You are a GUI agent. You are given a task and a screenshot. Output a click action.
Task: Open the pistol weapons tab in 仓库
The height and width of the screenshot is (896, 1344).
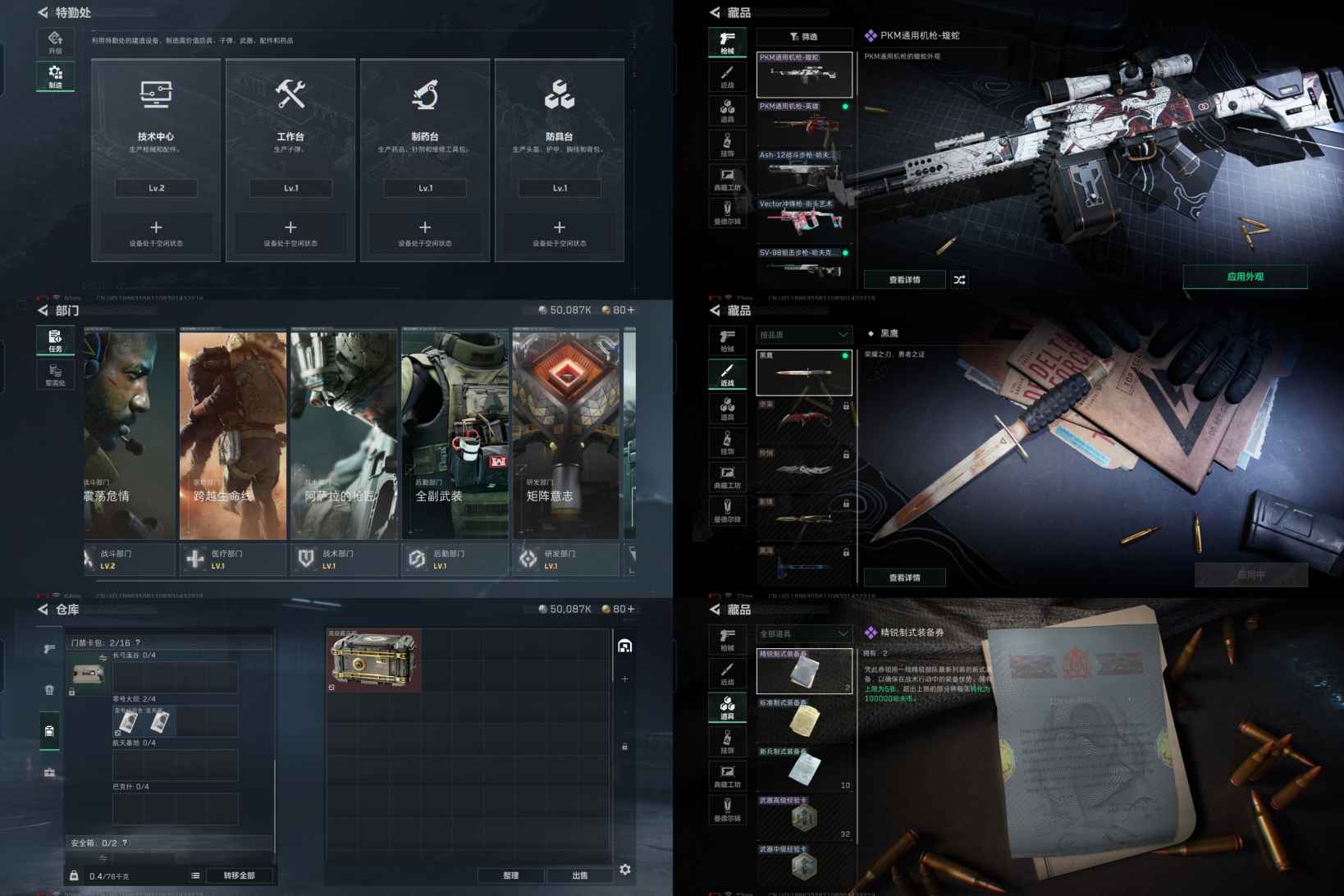pos(49,649)
